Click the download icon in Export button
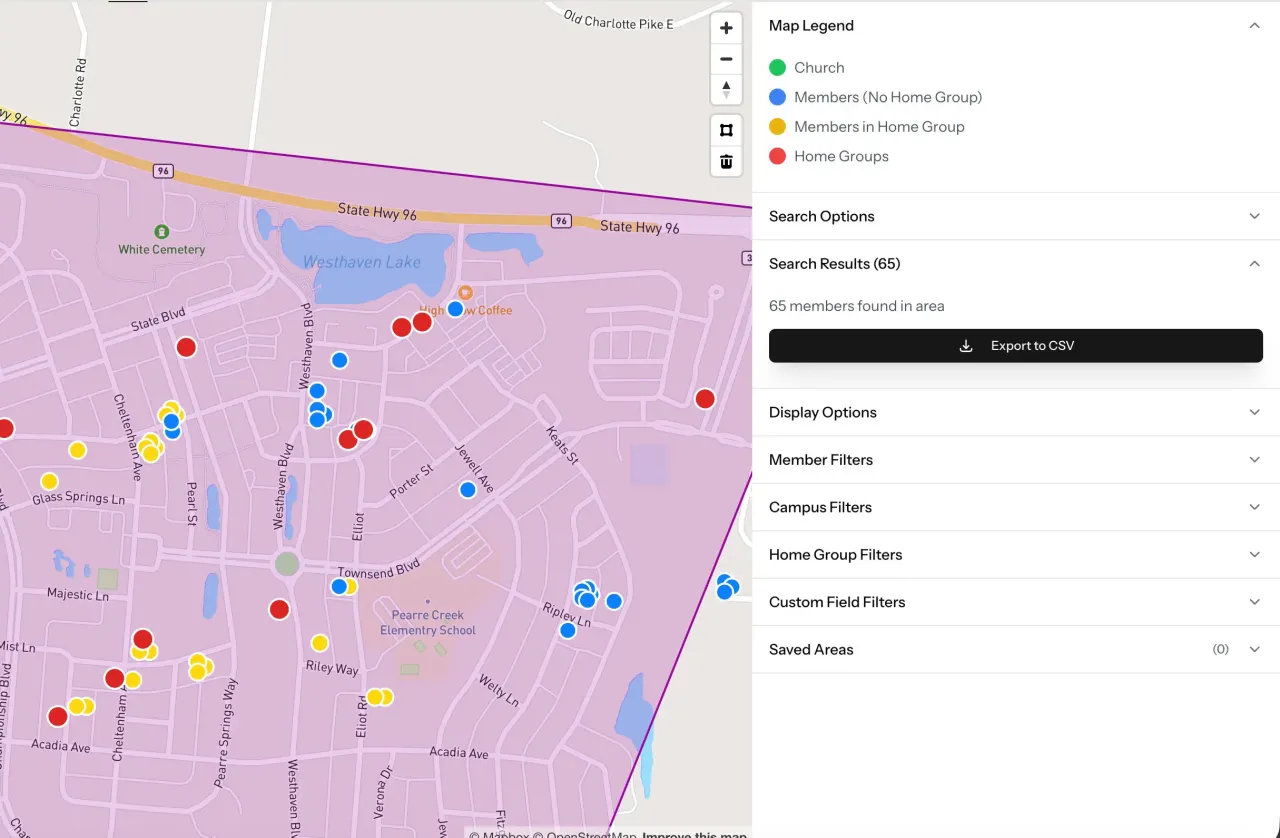The image size is (1280, 838). coord(966,346)
